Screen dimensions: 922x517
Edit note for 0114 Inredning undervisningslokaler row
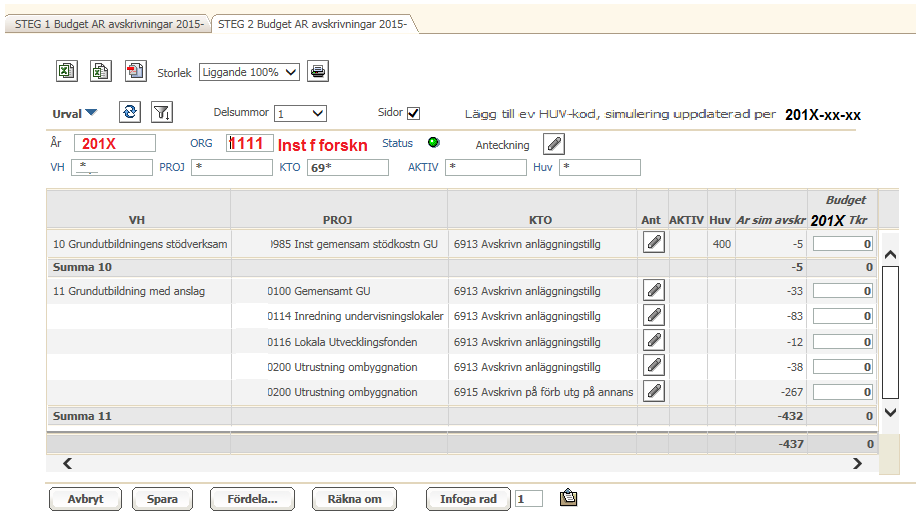tap(654, 315)
